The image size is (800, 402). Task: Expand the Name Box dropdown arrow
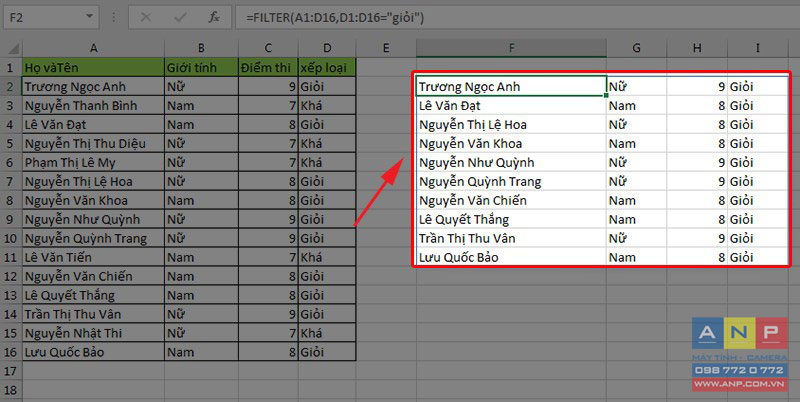(x=90, y=17)
